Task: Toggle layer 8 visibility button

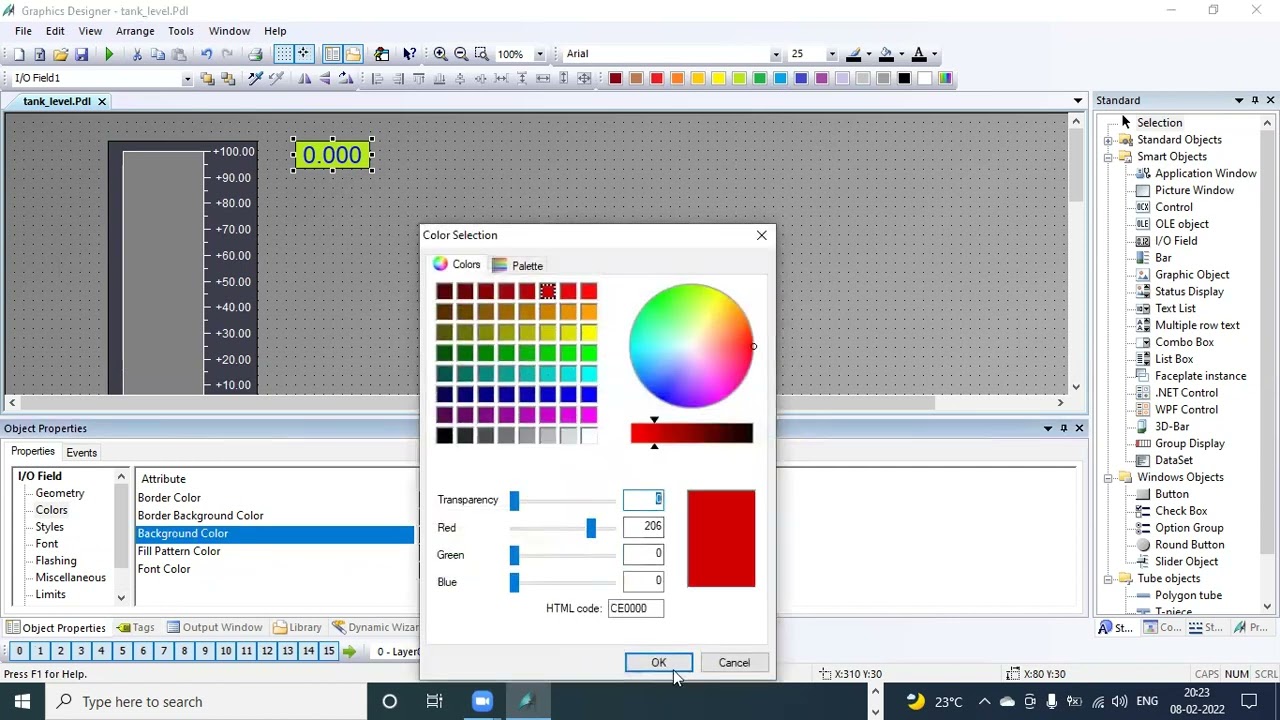Action: pos(184,652)
